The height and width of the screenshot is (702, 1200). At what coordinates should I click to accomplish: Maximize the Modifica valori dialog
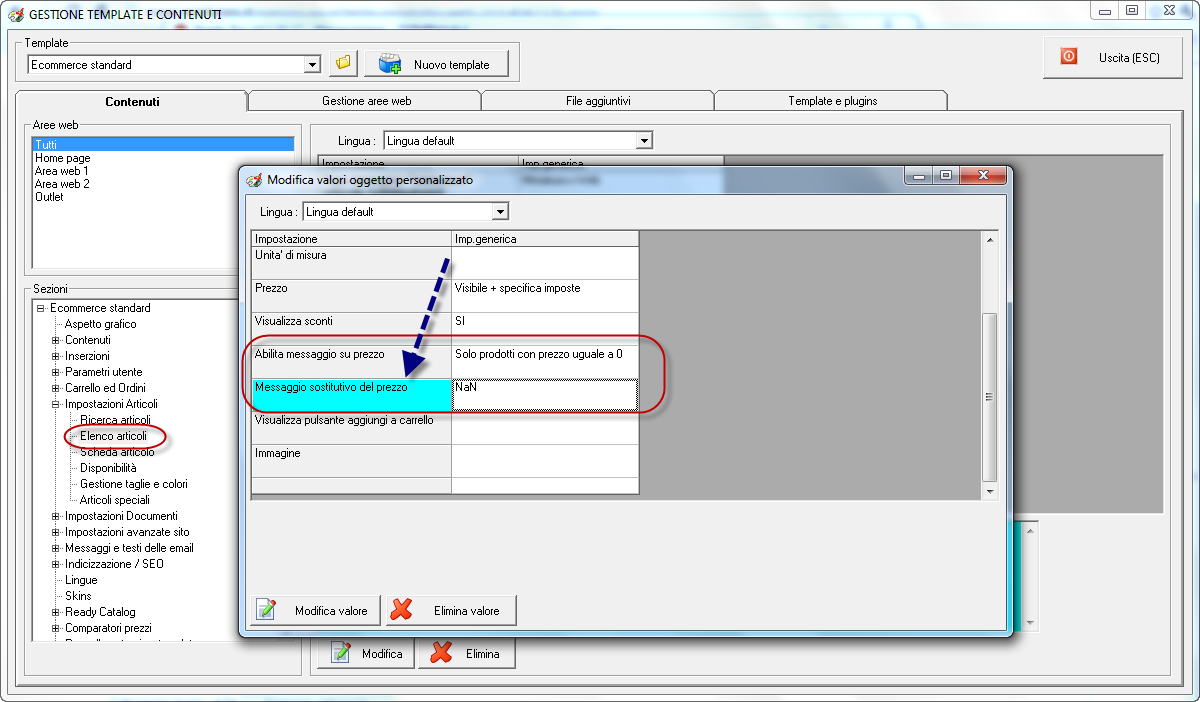(x=946, y=176)
